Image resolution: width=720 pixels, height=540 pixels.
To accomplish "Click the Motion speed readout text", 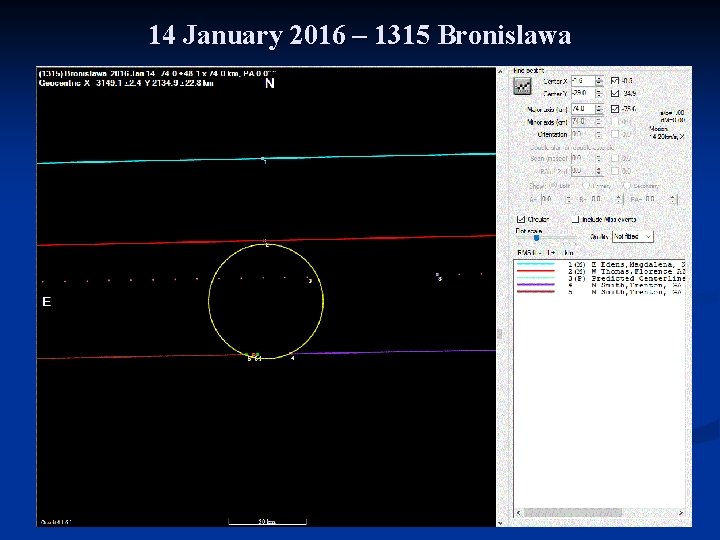I will coord(667,133).
